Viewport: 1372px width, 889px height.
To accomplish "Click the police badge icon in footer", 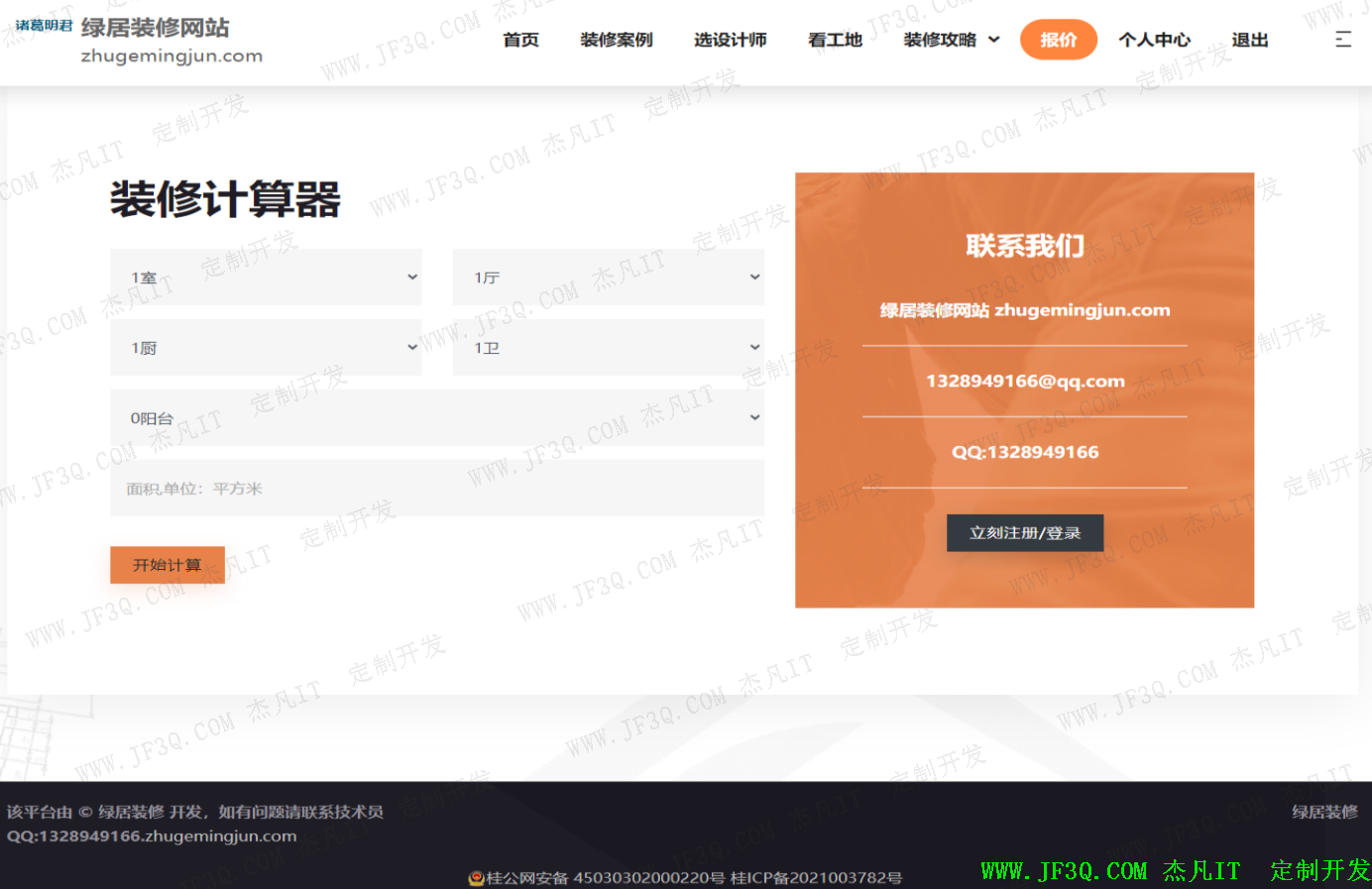I will pyautogui.click(x=476, y=878).
